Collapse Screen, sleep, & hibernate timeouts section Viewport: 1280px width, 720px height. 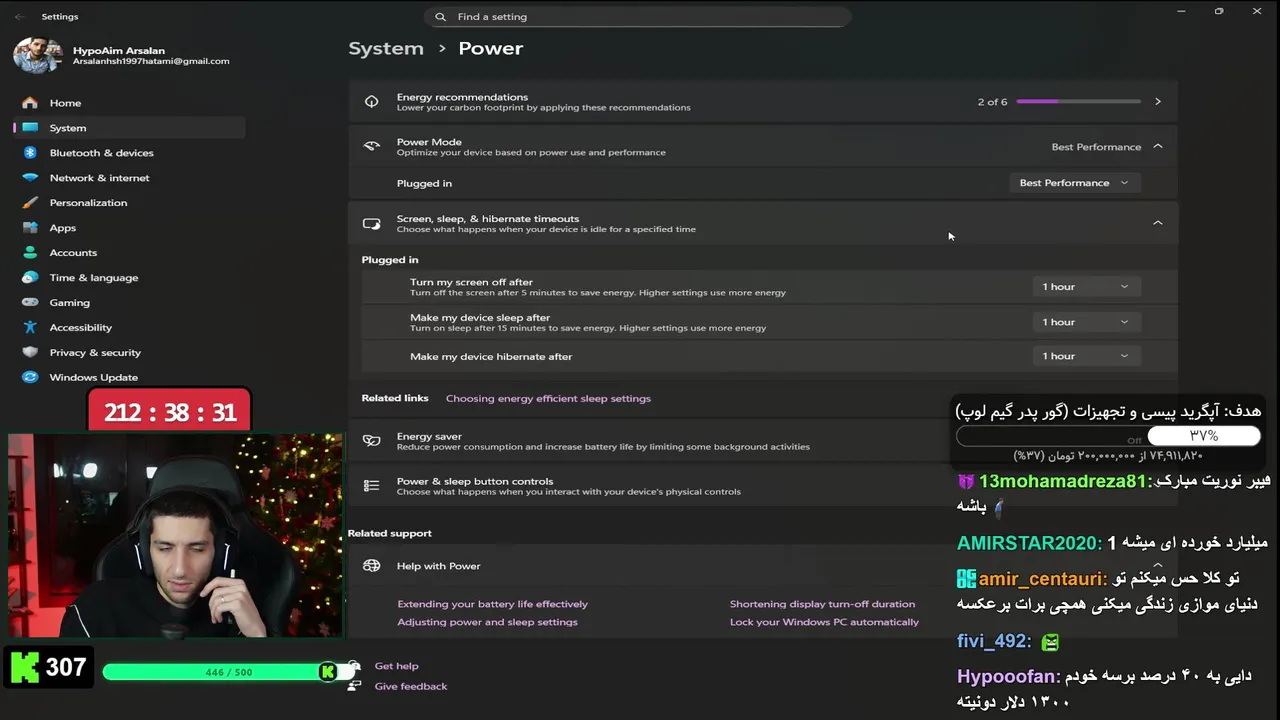[1157, 223]
